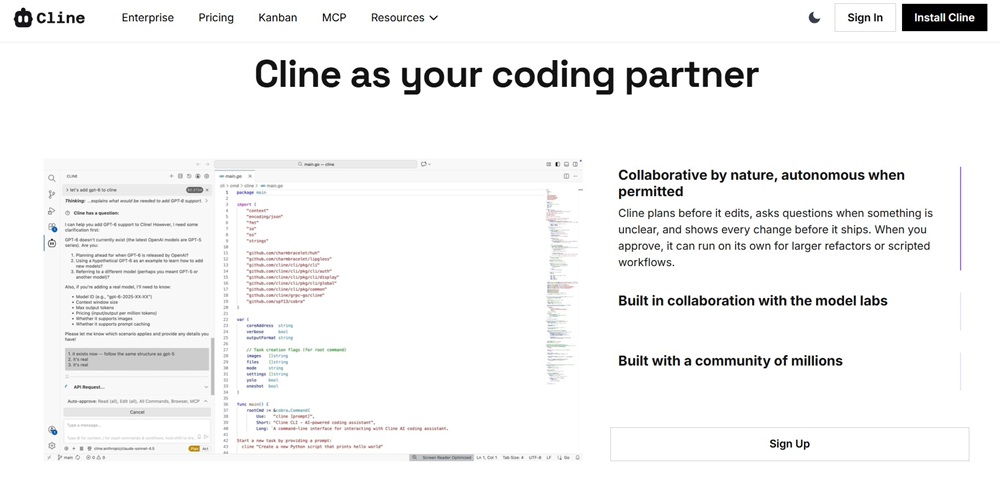
Task: Open the Resources dropdown menu
Action: coord(404,18)
